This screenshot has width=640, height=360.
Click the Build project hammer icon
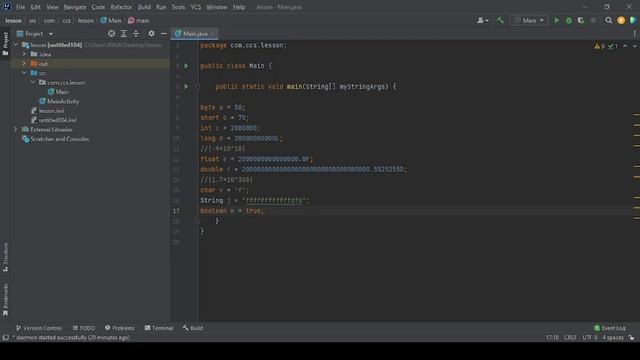click(x=500, y=20)
